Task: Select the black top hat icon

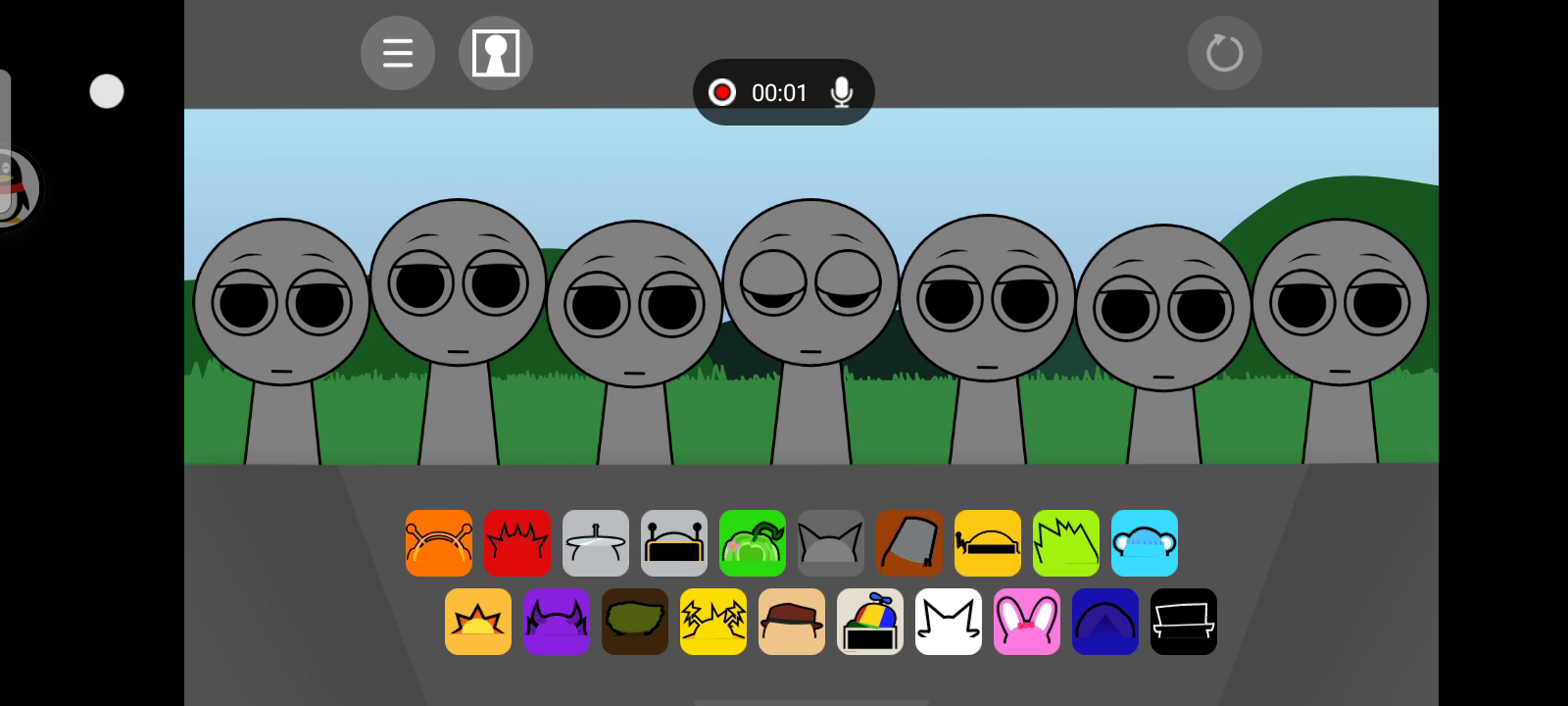Action: 1184,622
